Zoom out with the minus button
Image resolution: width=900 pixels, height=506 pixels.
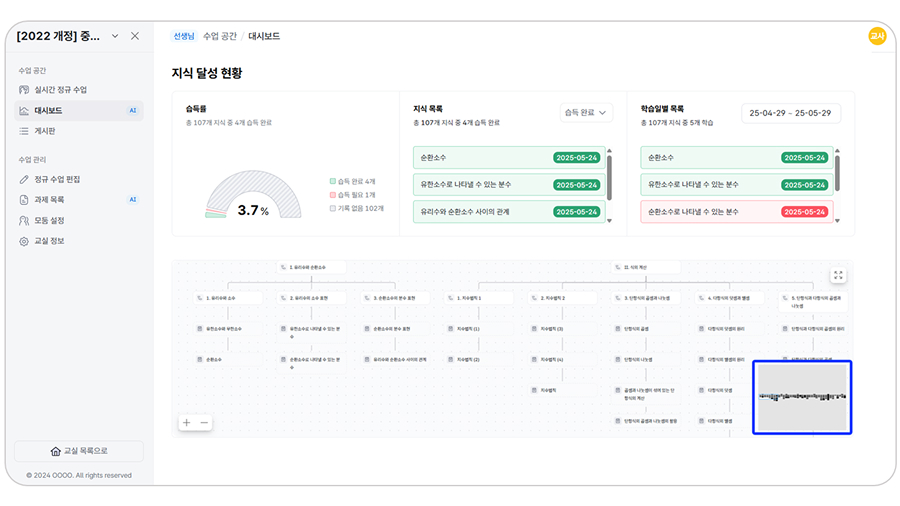[x=204, y=423]
